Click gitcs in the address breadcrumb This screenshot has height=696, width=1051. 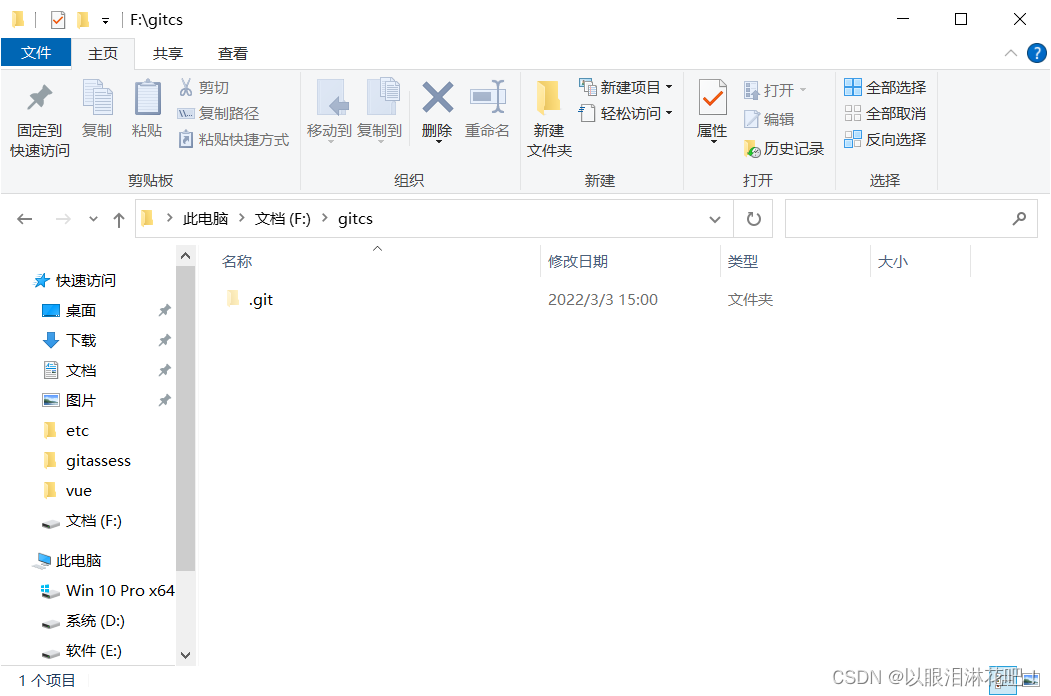[x=355, y=219]
